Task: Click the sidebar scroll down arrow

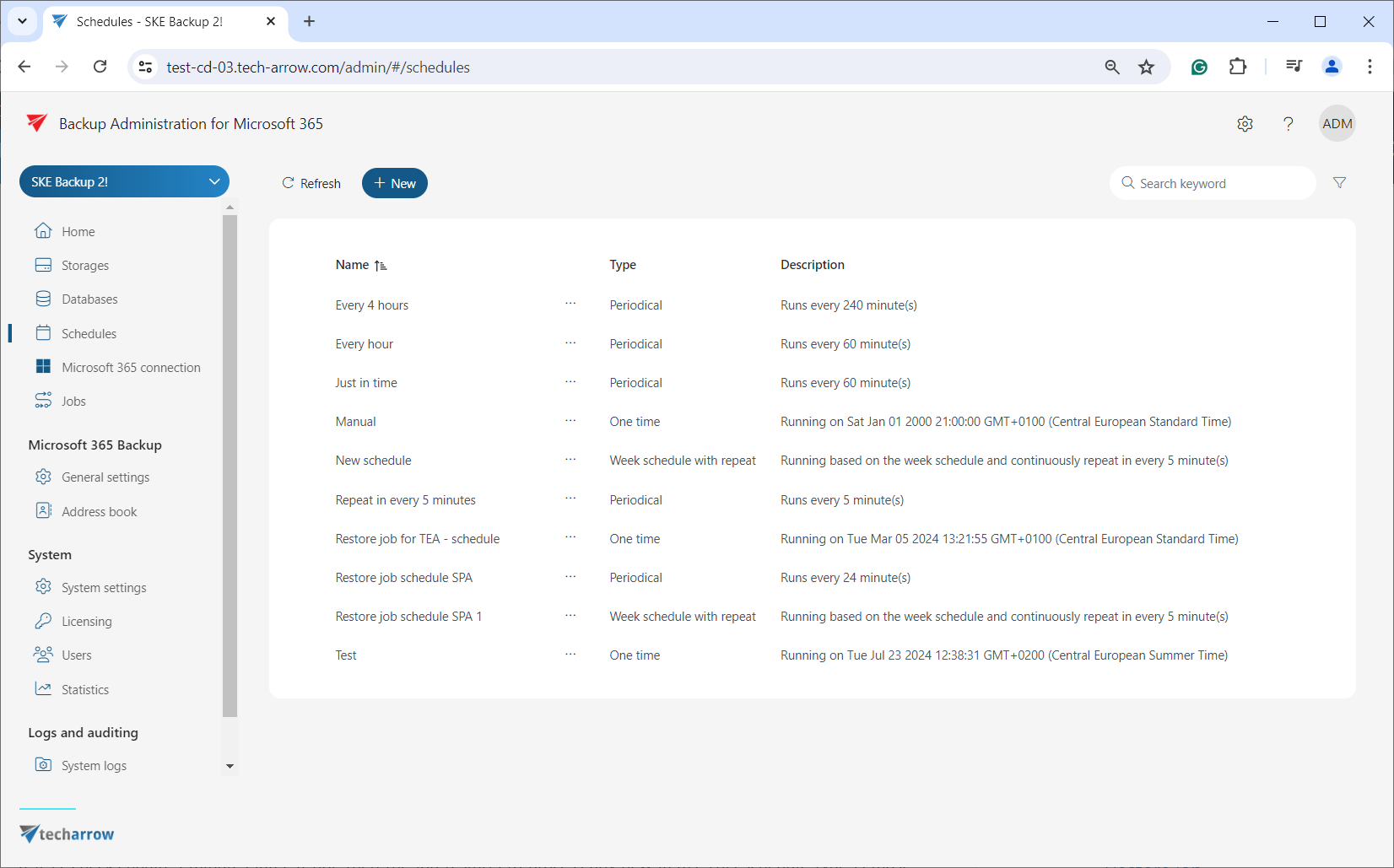Action: [230, 766]
